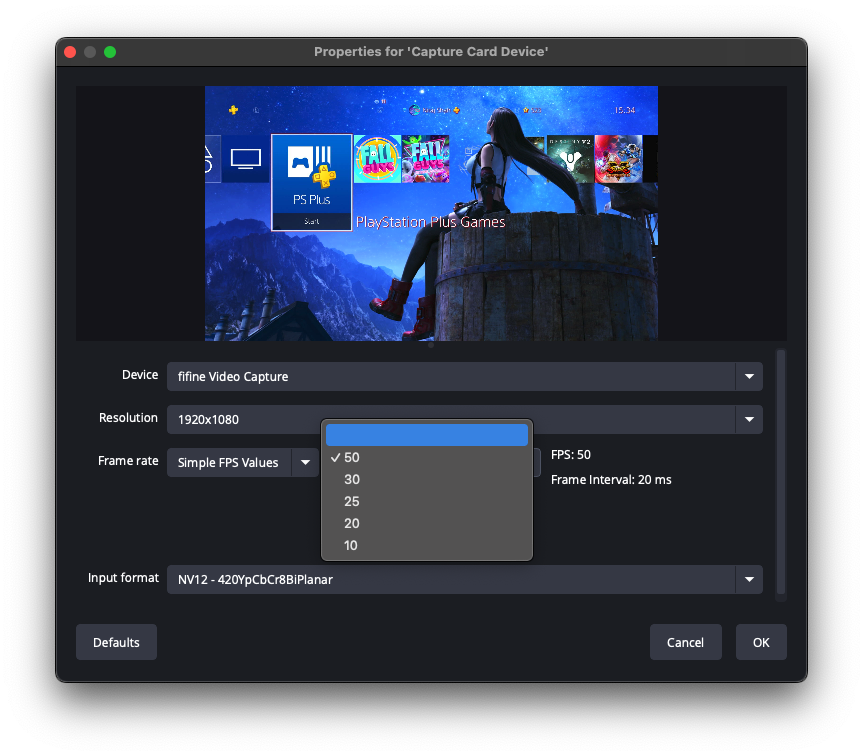Click the "PlayStation Plus Games" preview text

pos(430,222)
